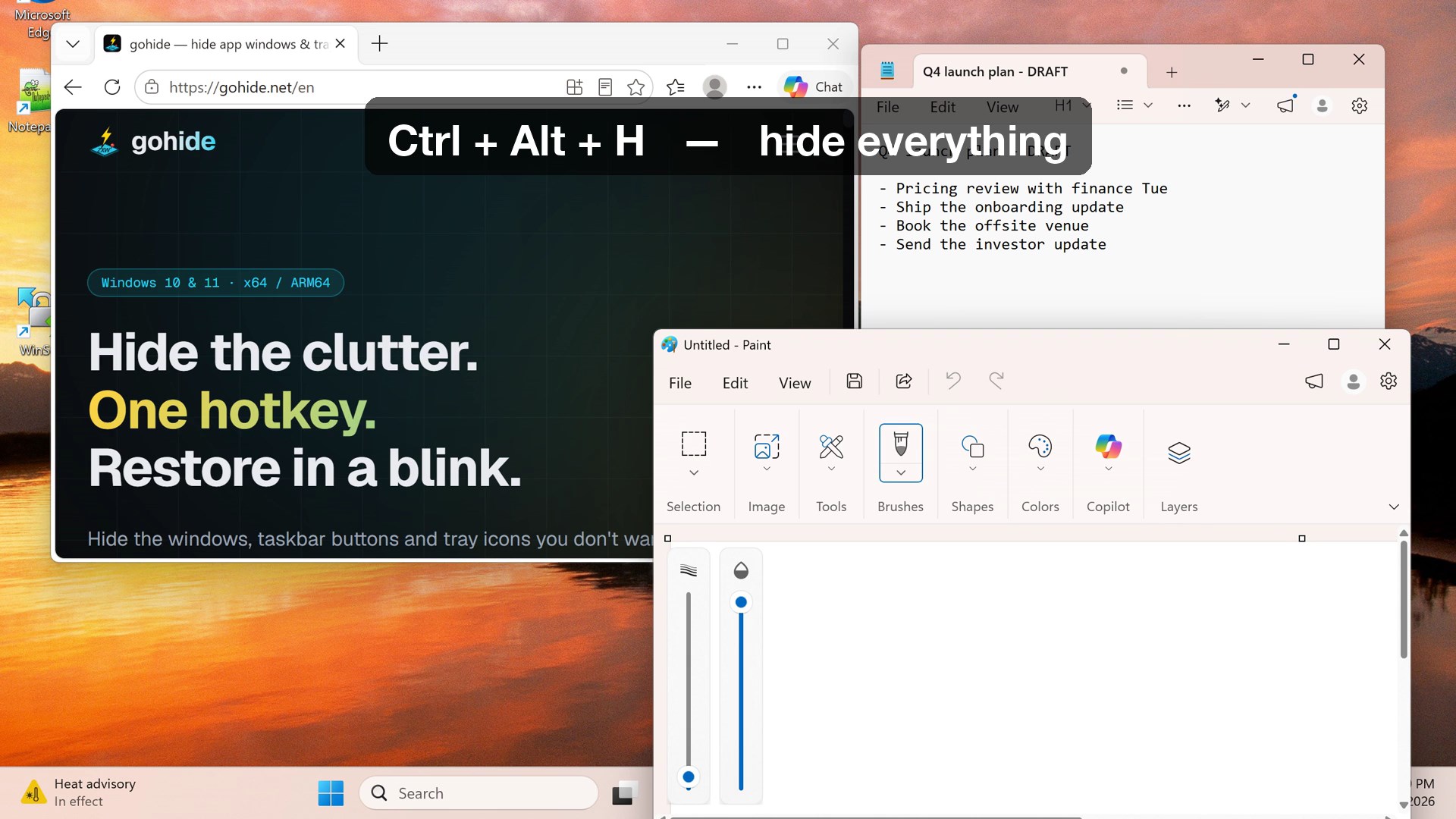1456x819 pixels.
Task: Open the Notepad Edit menu
Action: 943,107
